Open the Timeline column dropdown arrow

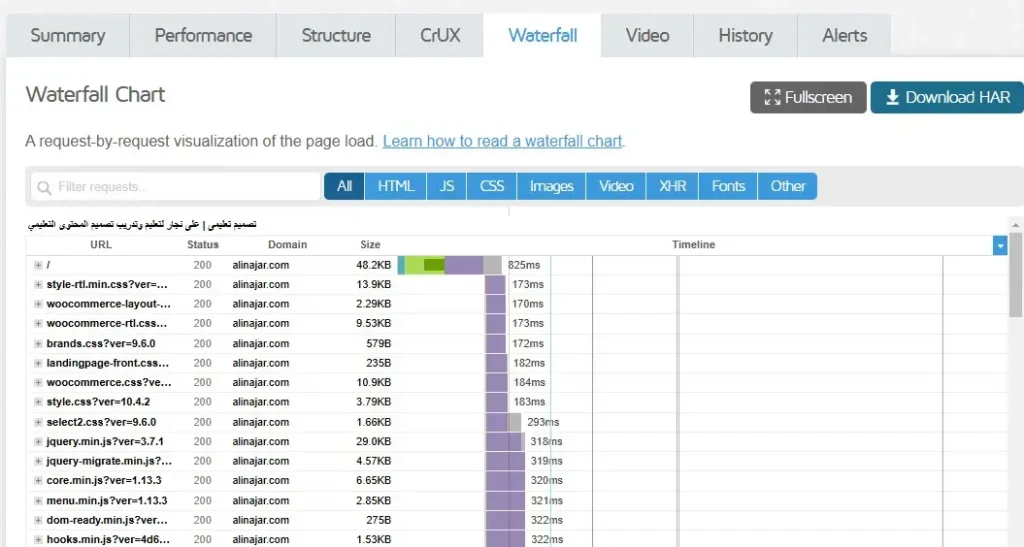click(x=999, y=245)
